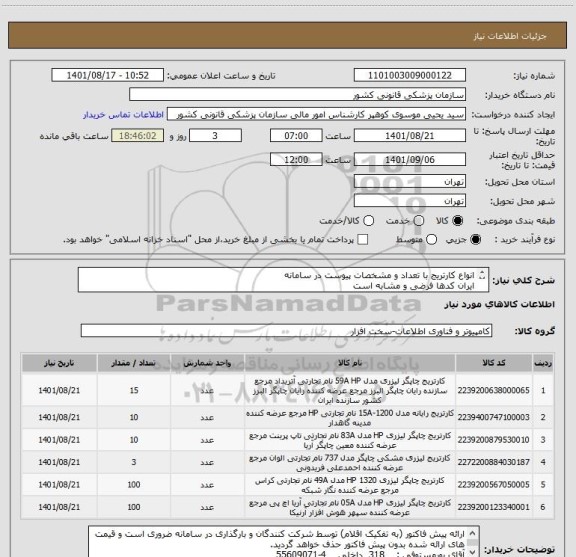The width and height of the screenshot is (576, 557).
Task: Click the کد کالا column header
Action: click(494, 363)
